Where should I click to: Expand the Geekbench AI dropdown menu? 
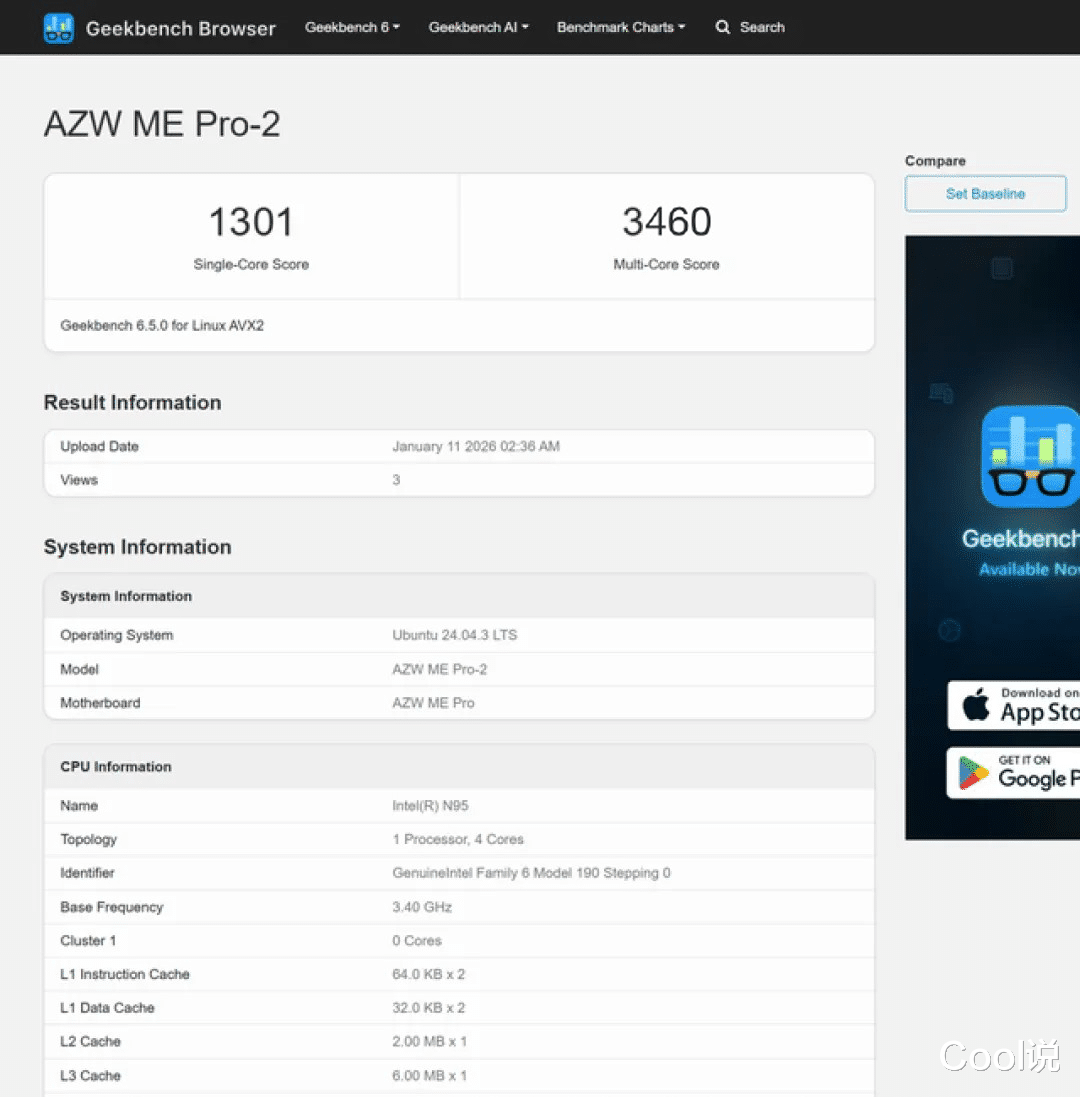tap(478, 27)
